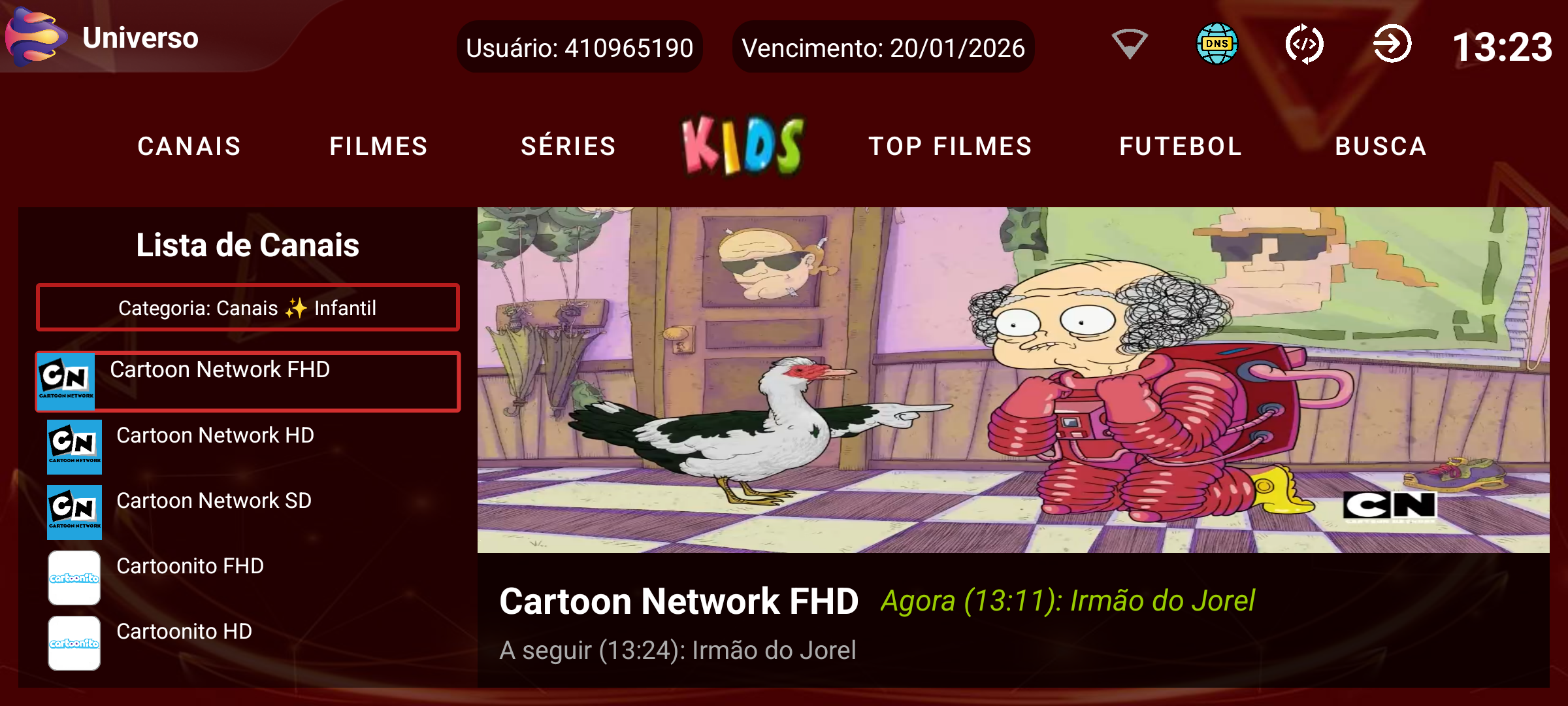Open the Categoria Canais Infantil selector

[x=248, y=307]
